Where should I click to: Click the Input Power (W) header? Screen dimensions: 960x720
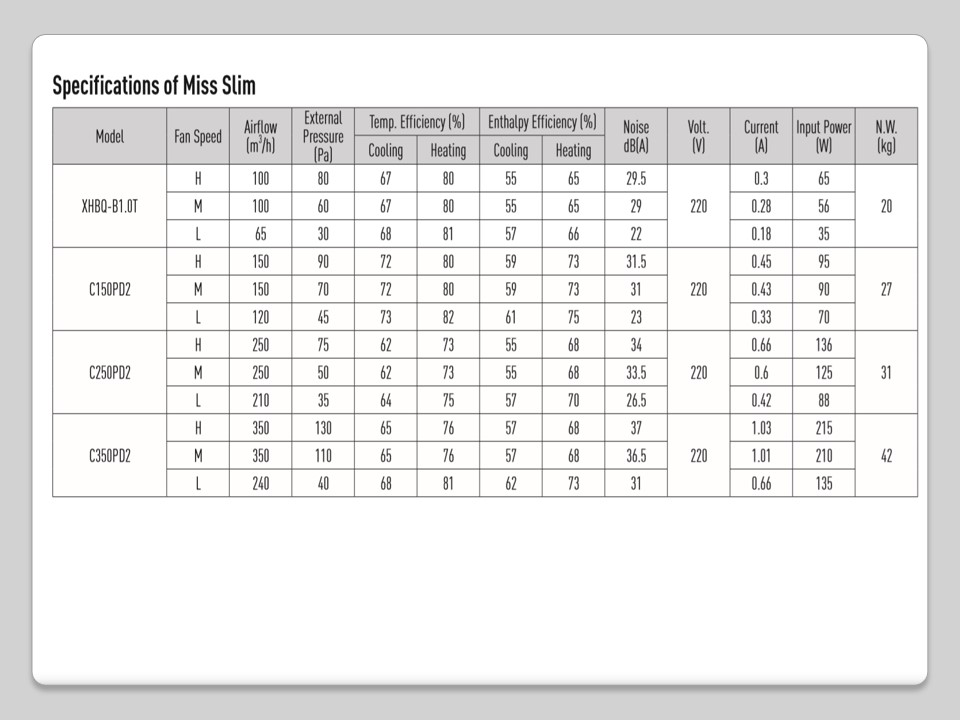coord(824,136)
